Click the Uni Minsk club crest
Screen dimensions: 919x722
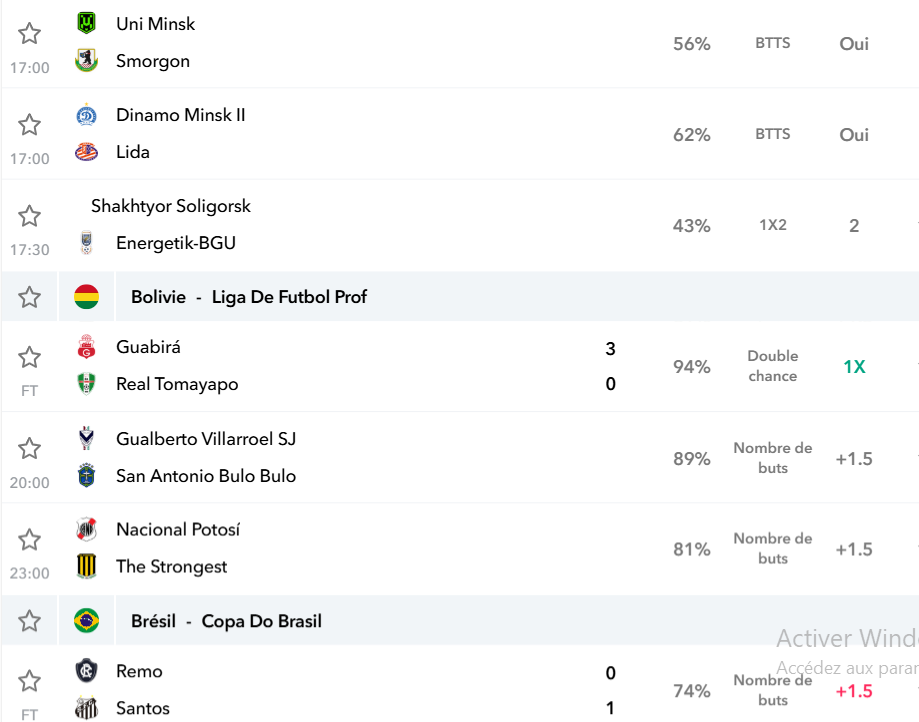[x=86, y=23]
